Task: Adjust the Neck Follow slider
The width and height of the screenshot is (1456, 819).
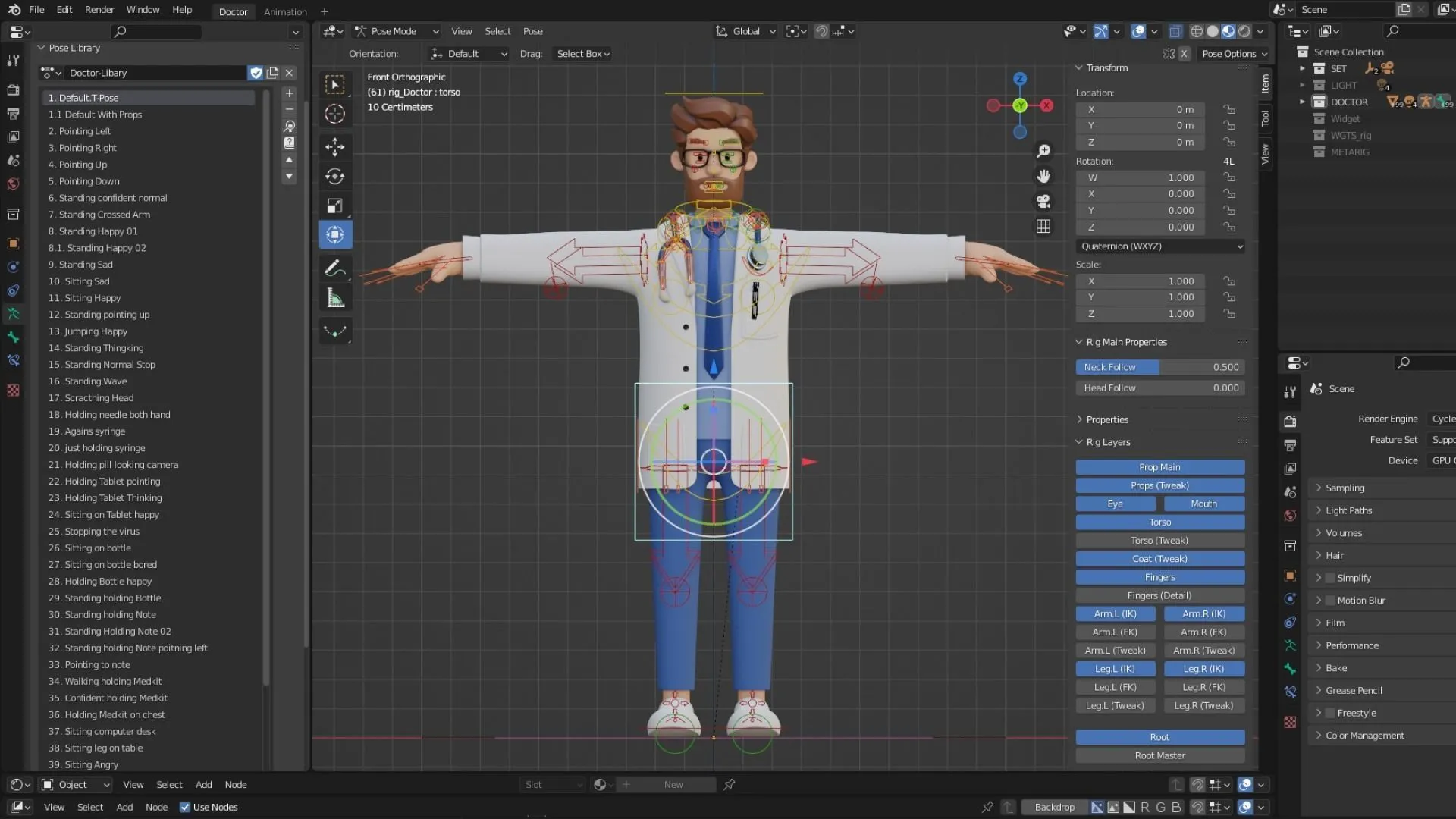Action: click(x=1159, y=367)
